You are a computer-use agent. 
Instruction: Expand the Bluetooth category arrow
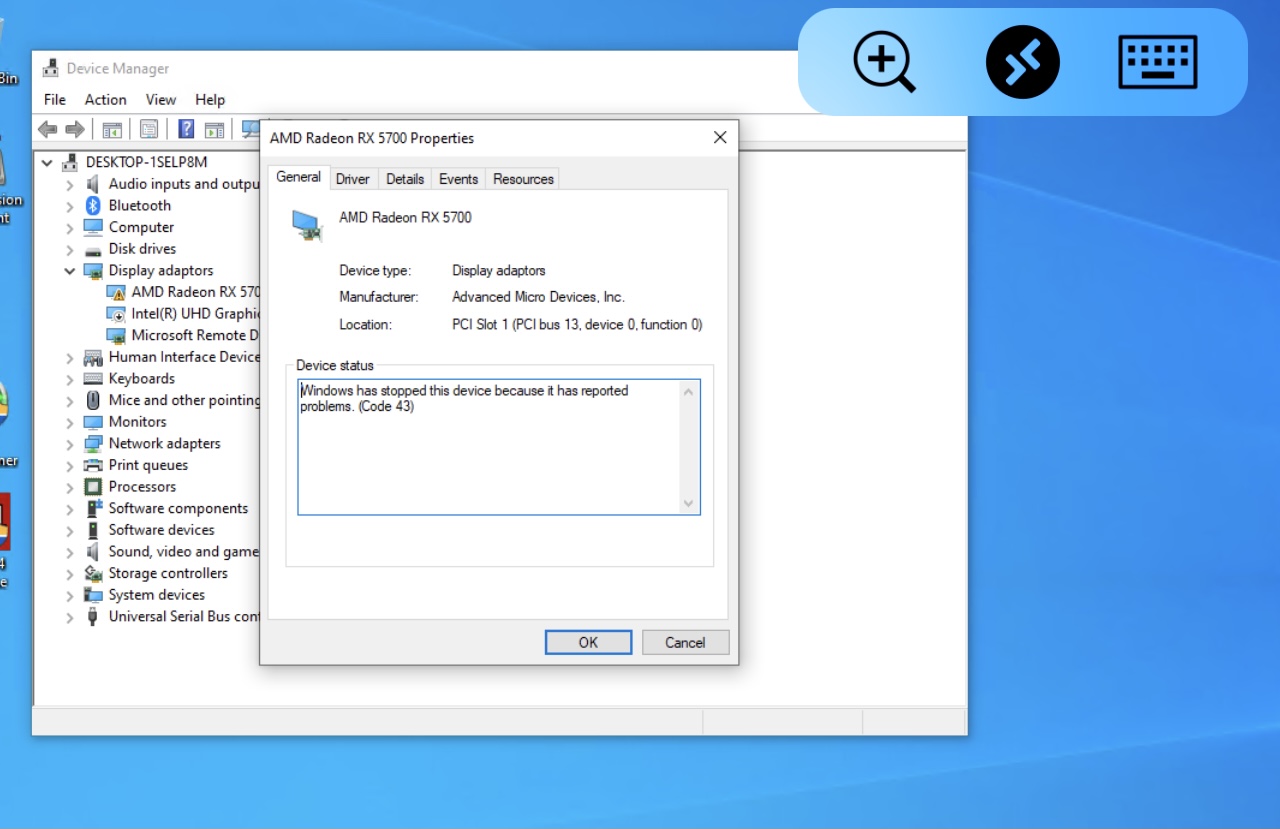coord(69,206)
